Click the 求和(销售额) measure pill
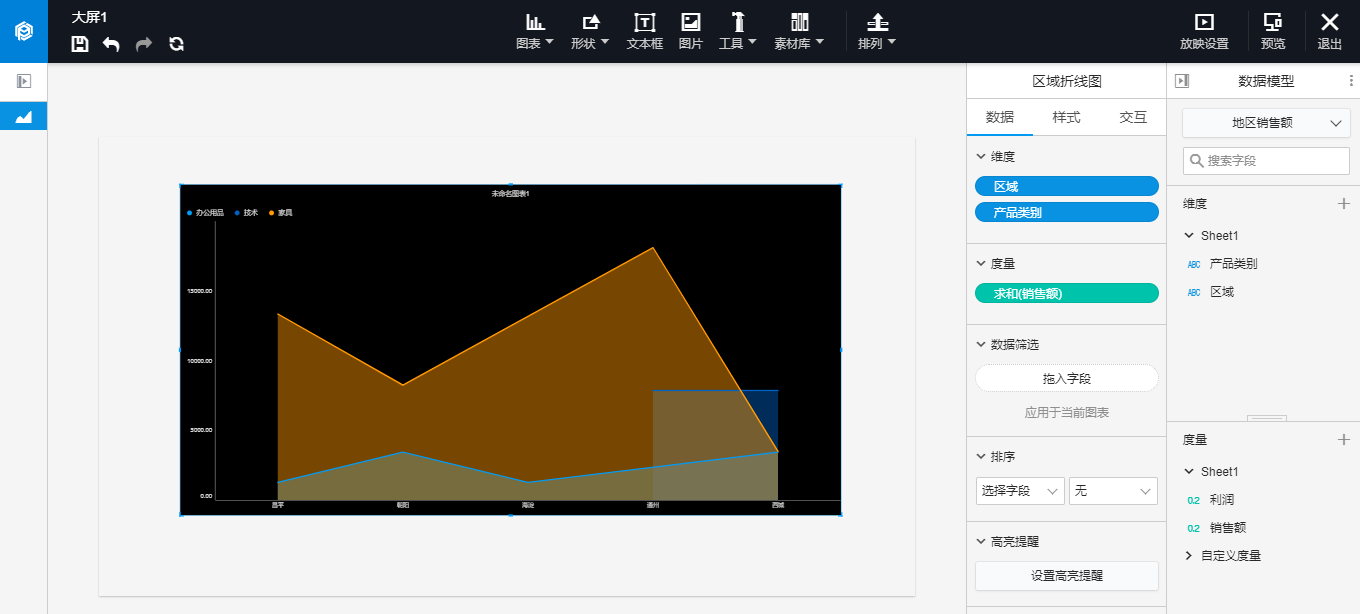This screenshot has height=614, width=1360. (x=1066, y=293)
